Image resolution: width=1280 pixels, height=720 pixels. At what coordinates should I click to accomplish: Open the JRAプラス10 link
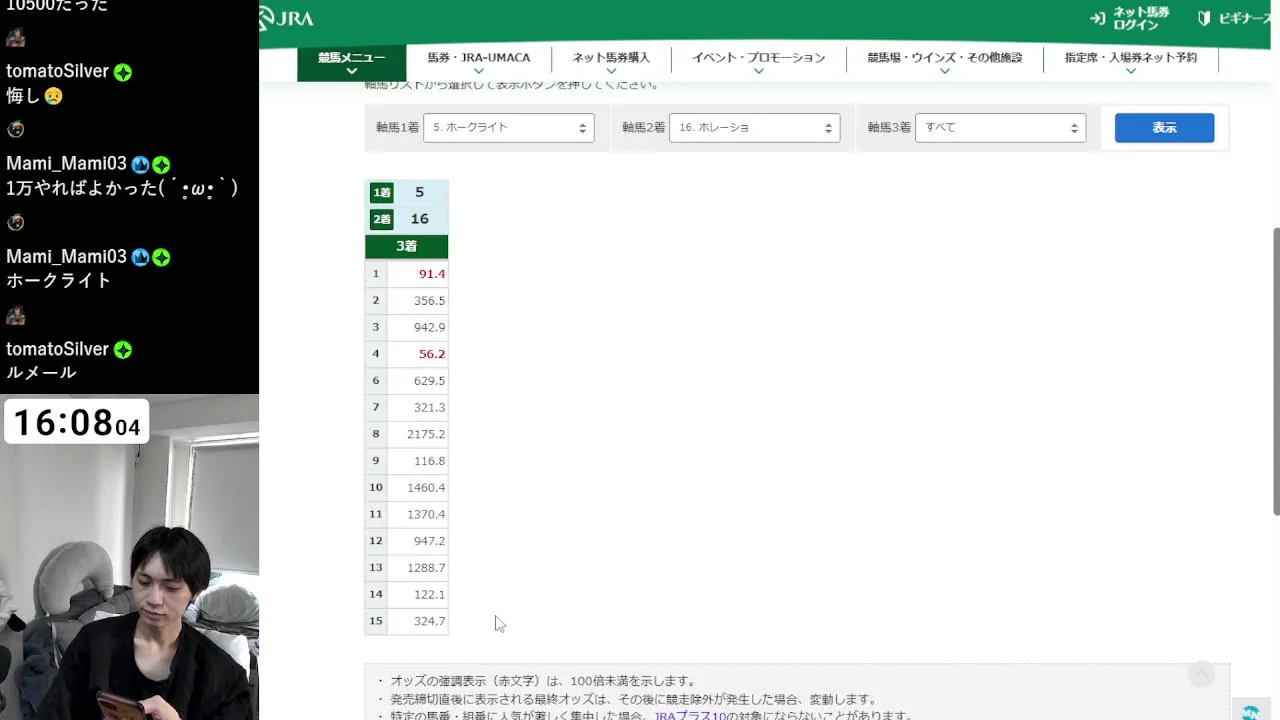(689, 716)
